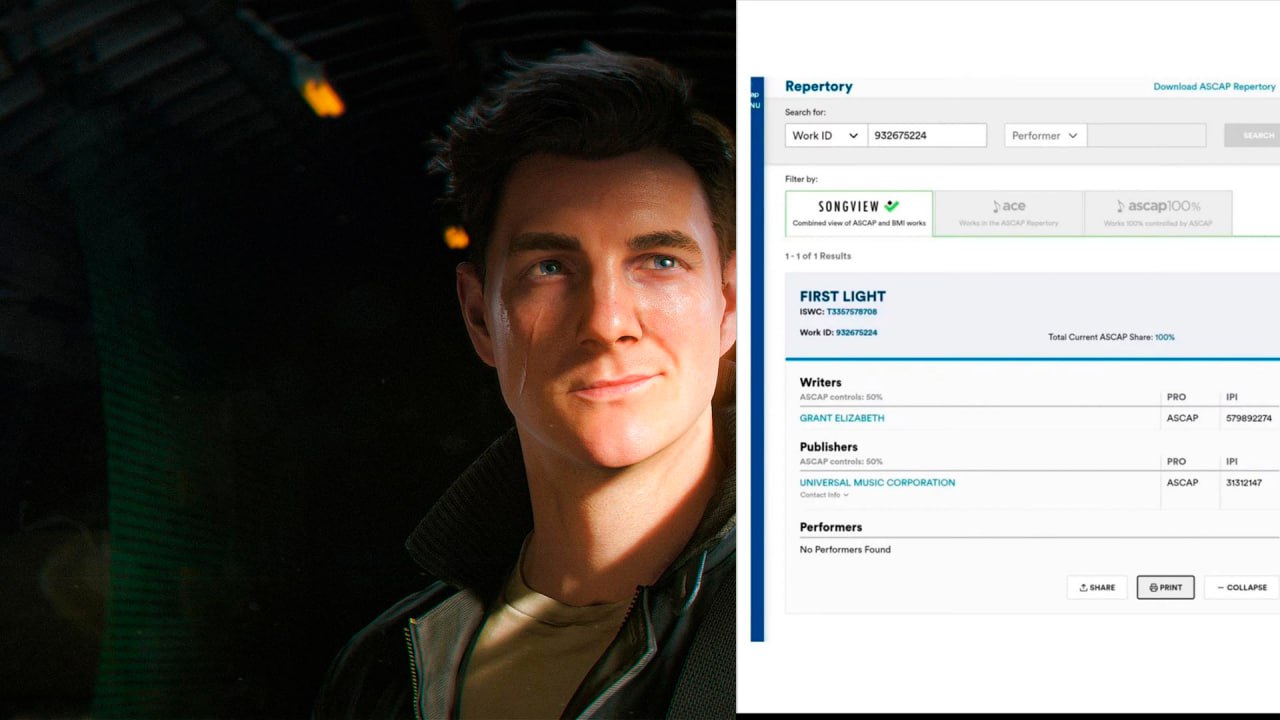This screenshot has height=720, width=1280.
Task: Click the printer icon on Print
Action: (x=1153, y=588)
